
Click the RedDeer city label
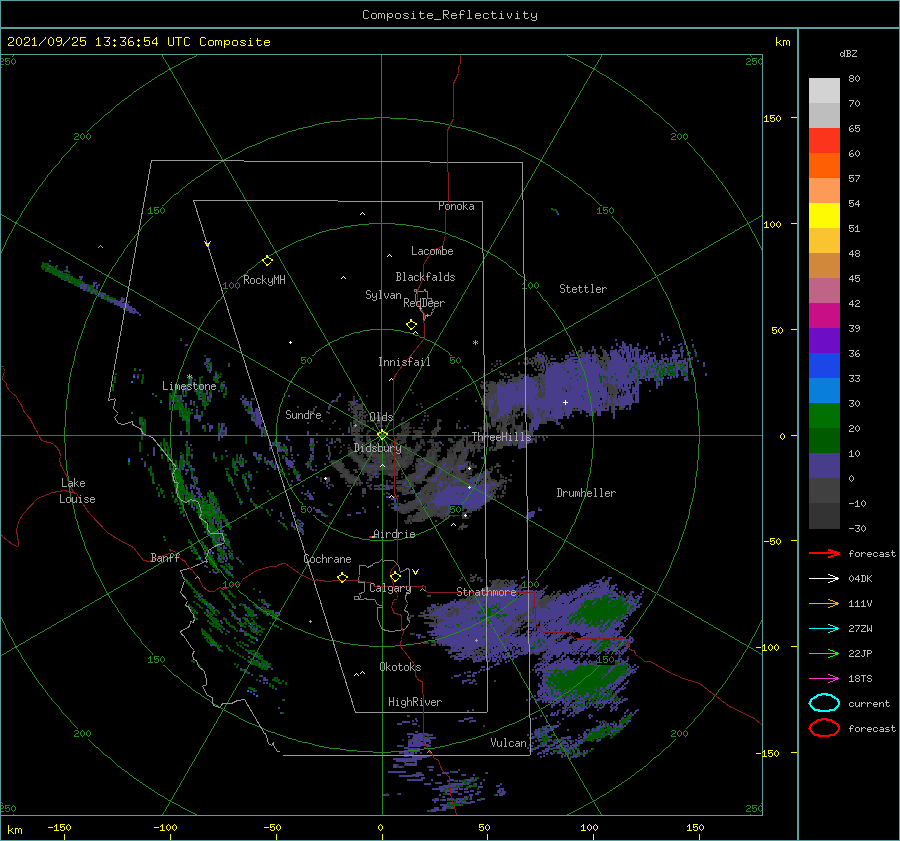click(424, 303)
